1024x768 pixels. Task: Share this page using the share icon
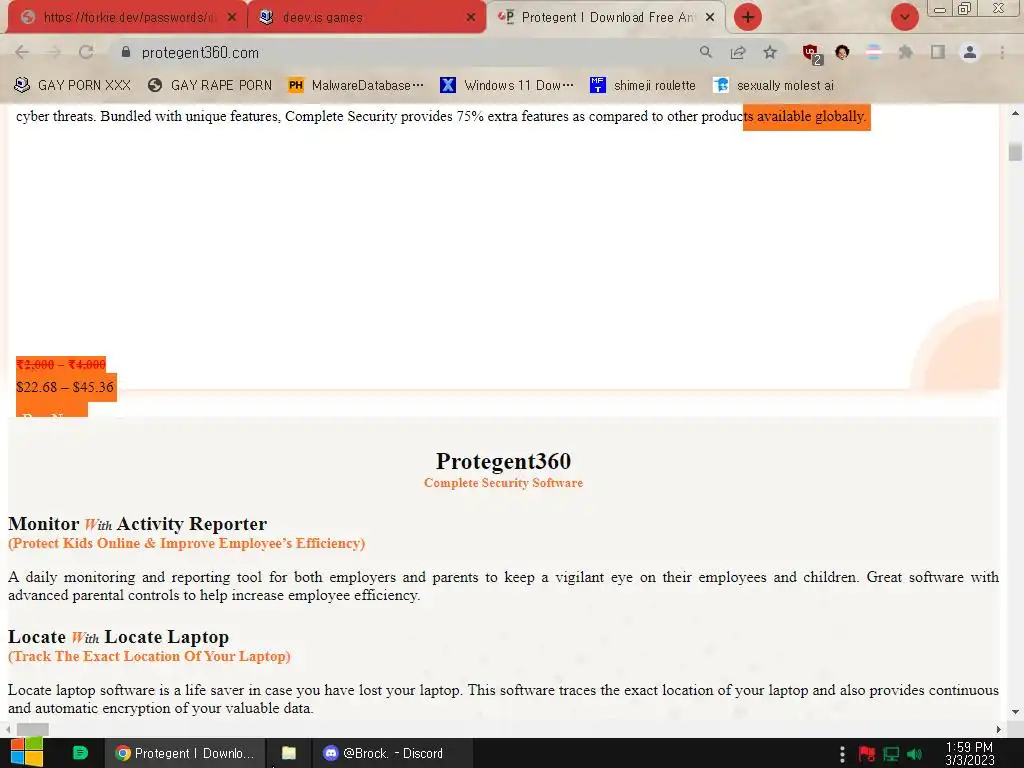click(x=738, y=52)
